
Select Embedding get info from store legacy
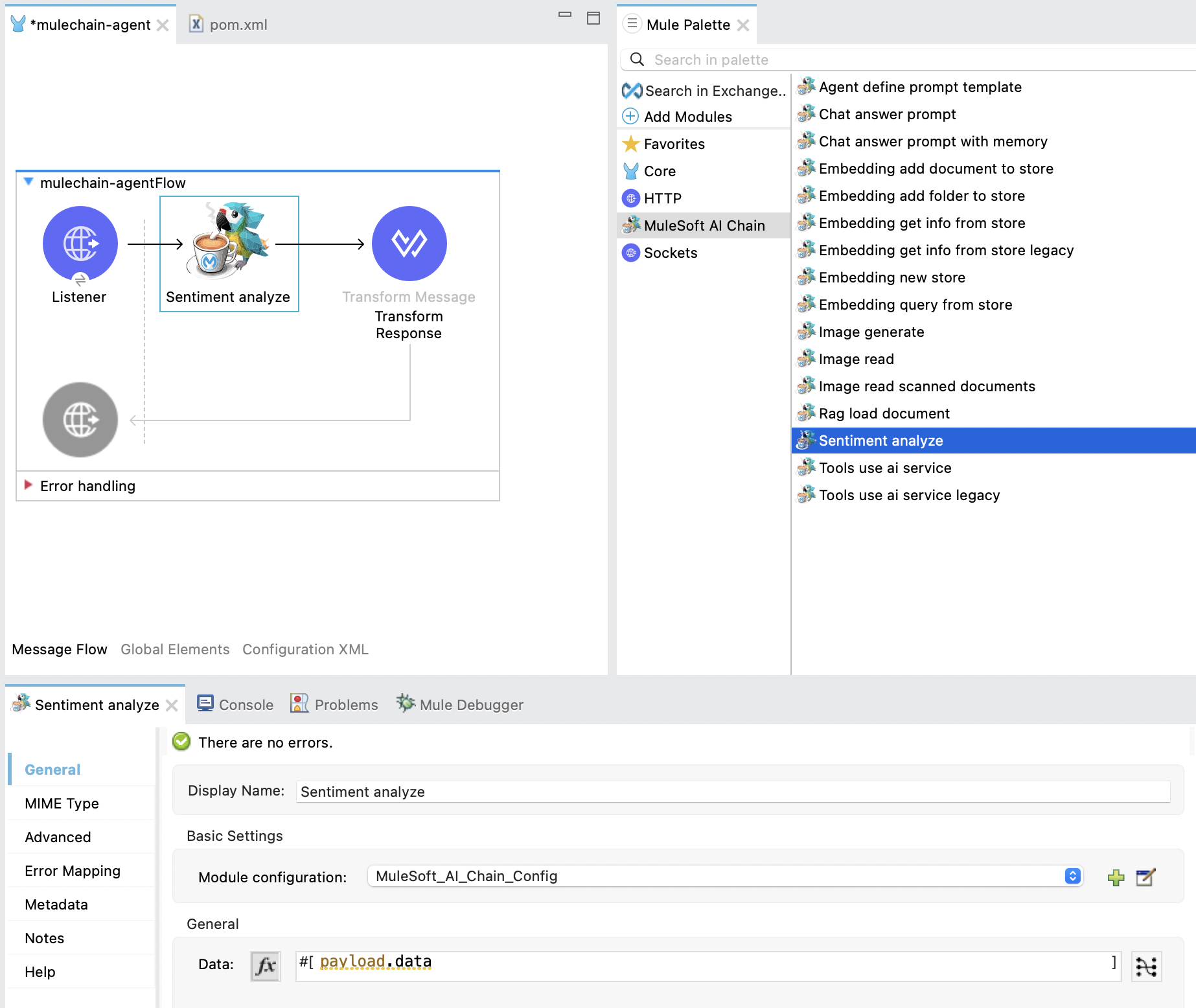(936, 250)
